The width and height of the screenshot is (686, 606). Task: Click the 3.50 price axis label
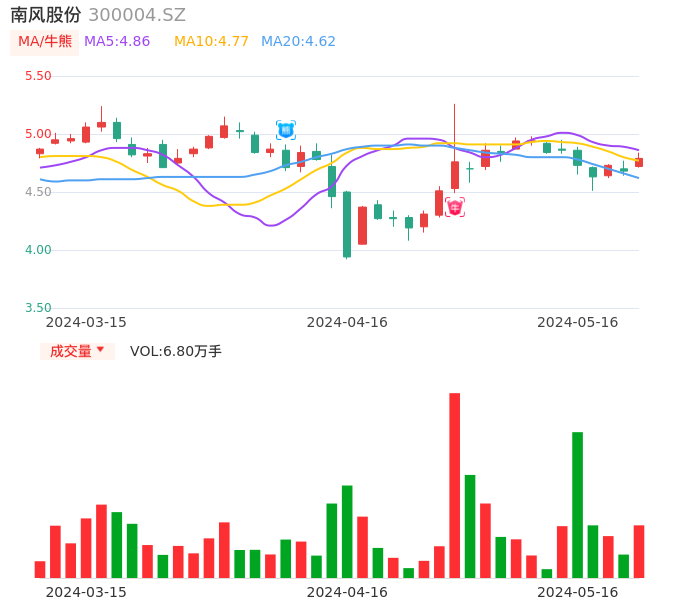point(38,308)
